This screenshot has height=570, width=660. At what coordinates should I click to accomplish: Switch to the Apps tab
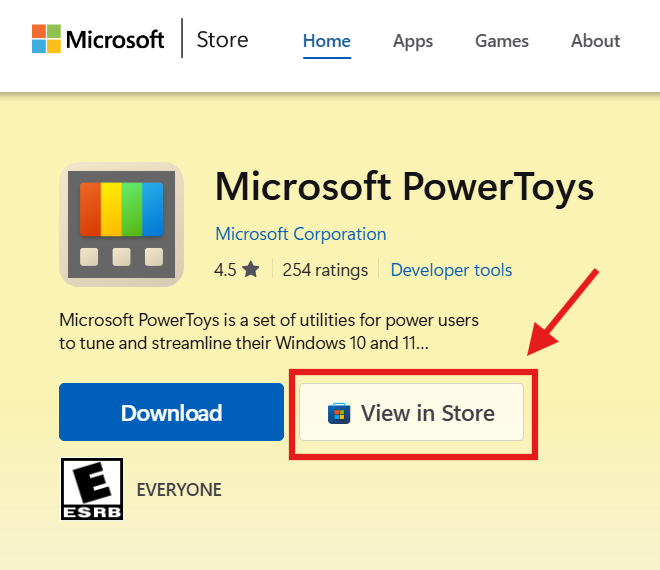pos(413,41)
